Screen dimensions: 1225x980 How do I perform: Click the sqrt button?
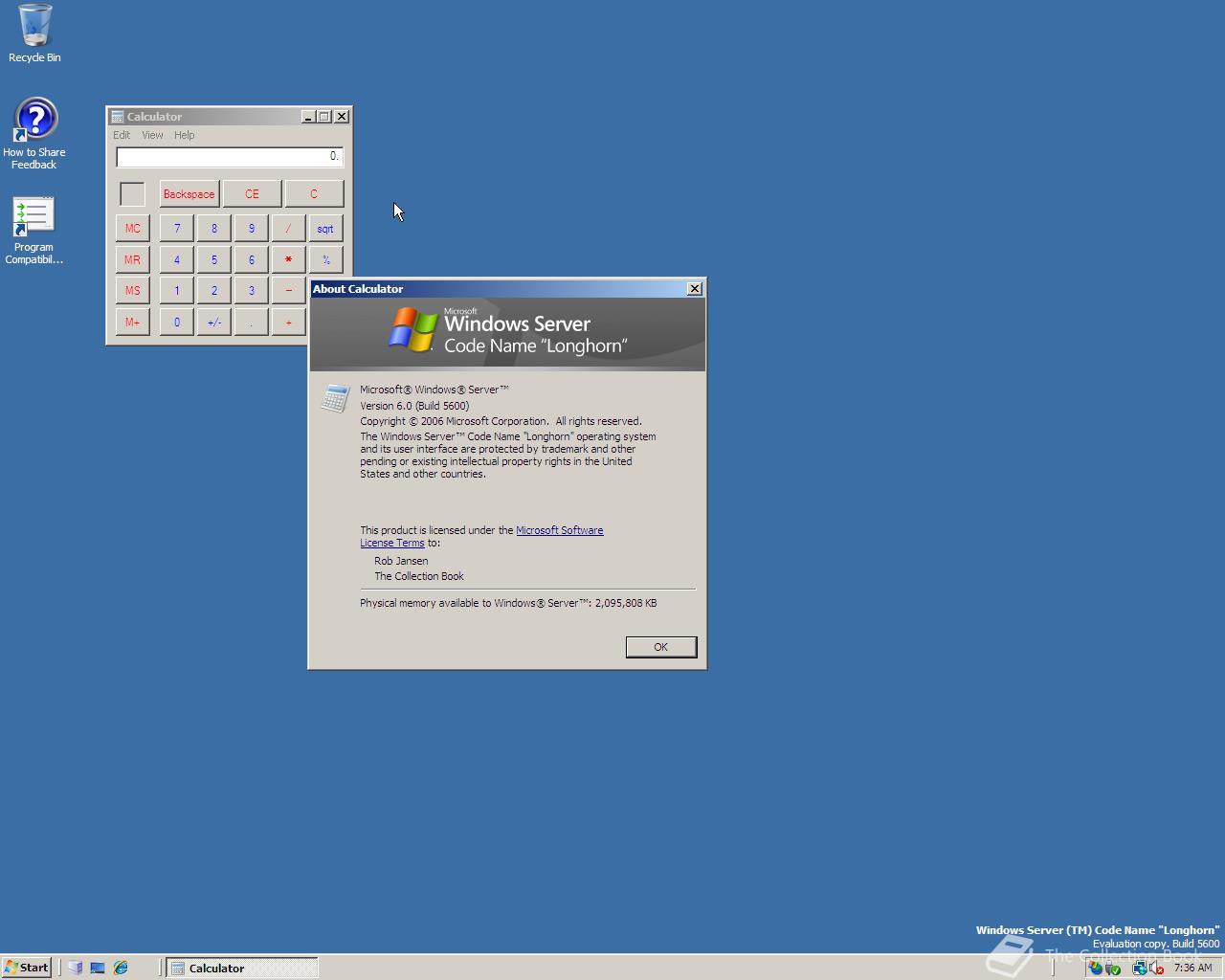(325, 229)
